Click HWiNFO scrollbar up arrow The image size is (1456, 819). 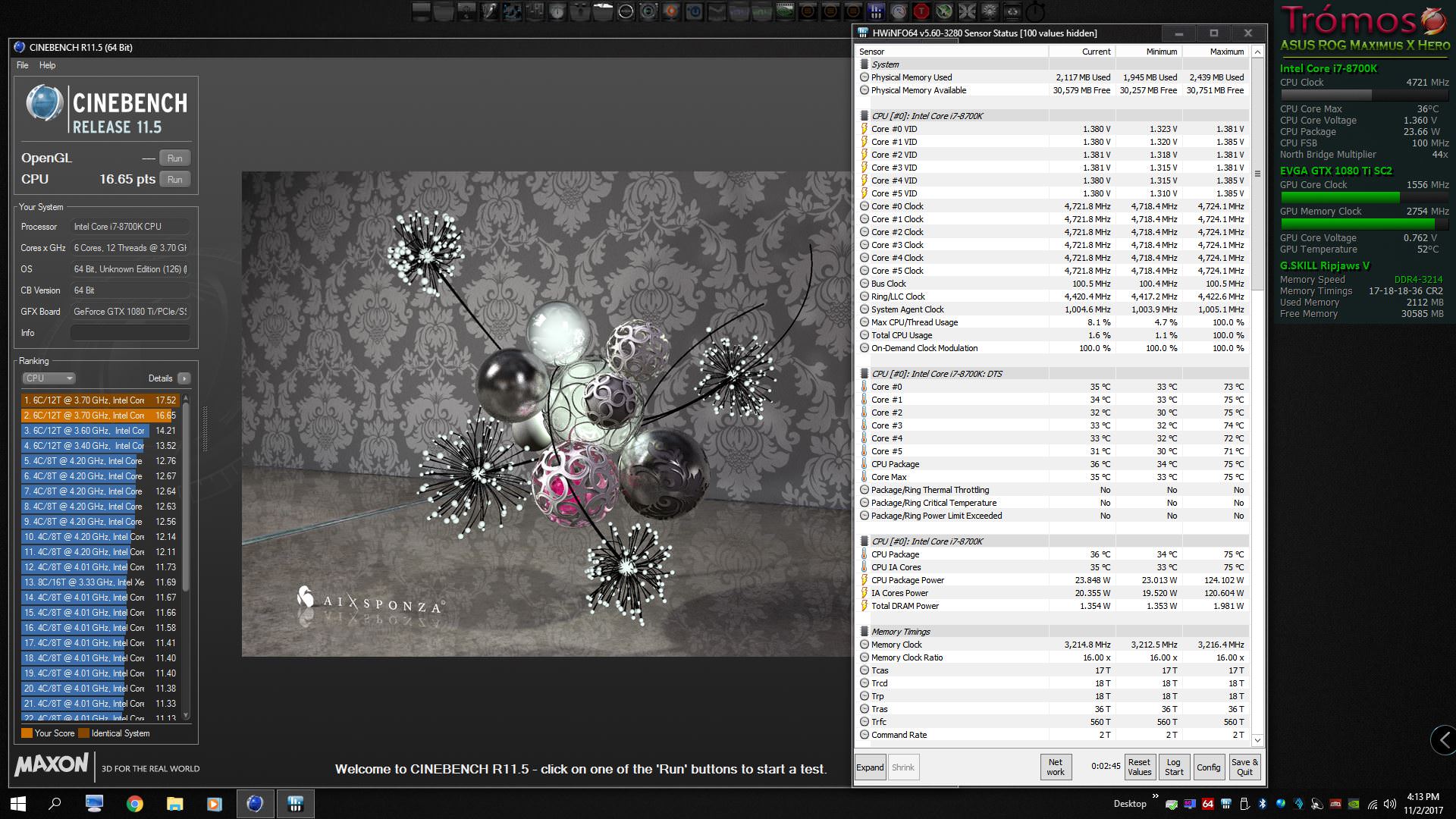[1258, 52]
